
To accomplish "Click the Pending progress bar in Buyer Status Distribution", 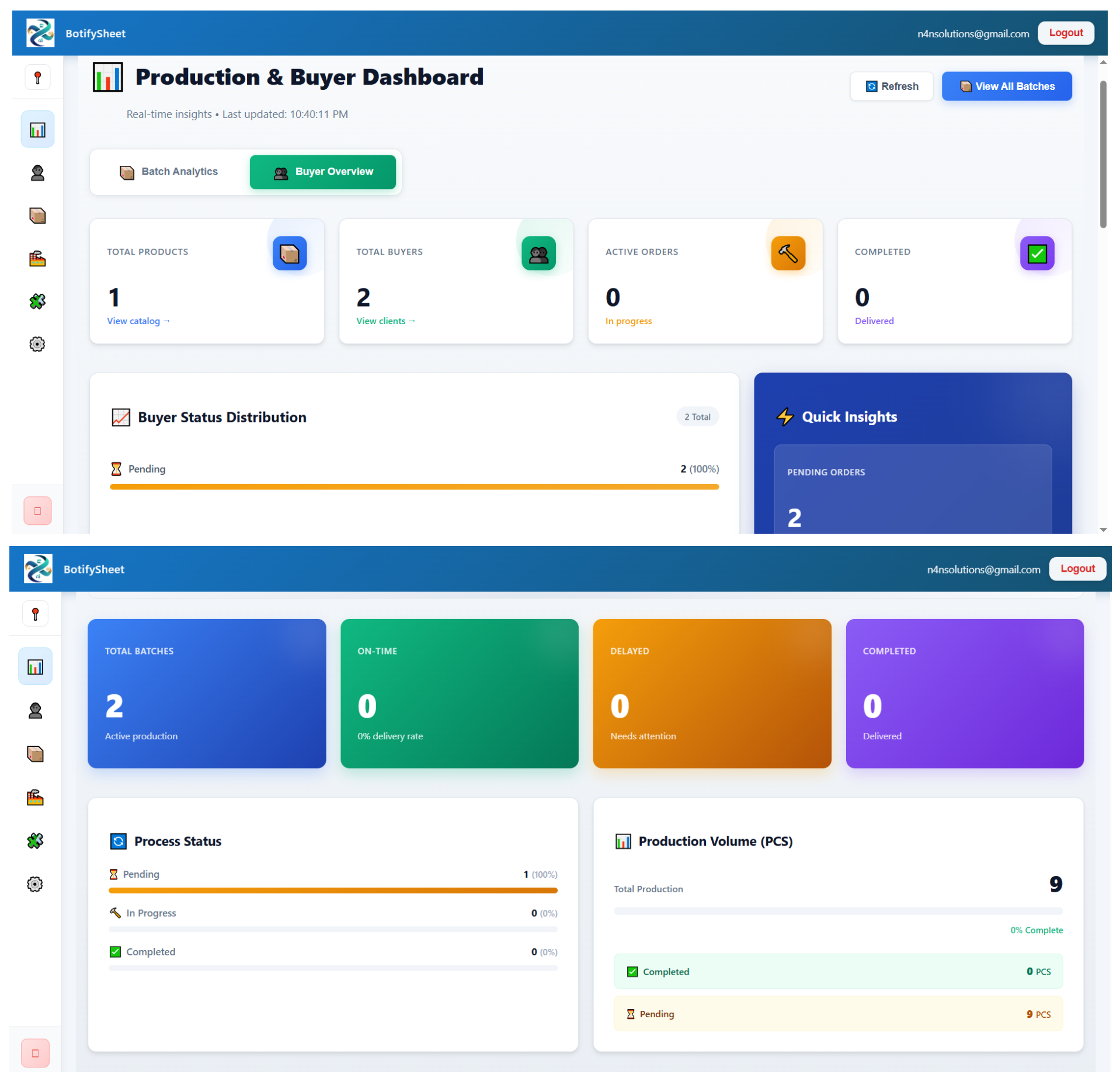I will [414, 486].
